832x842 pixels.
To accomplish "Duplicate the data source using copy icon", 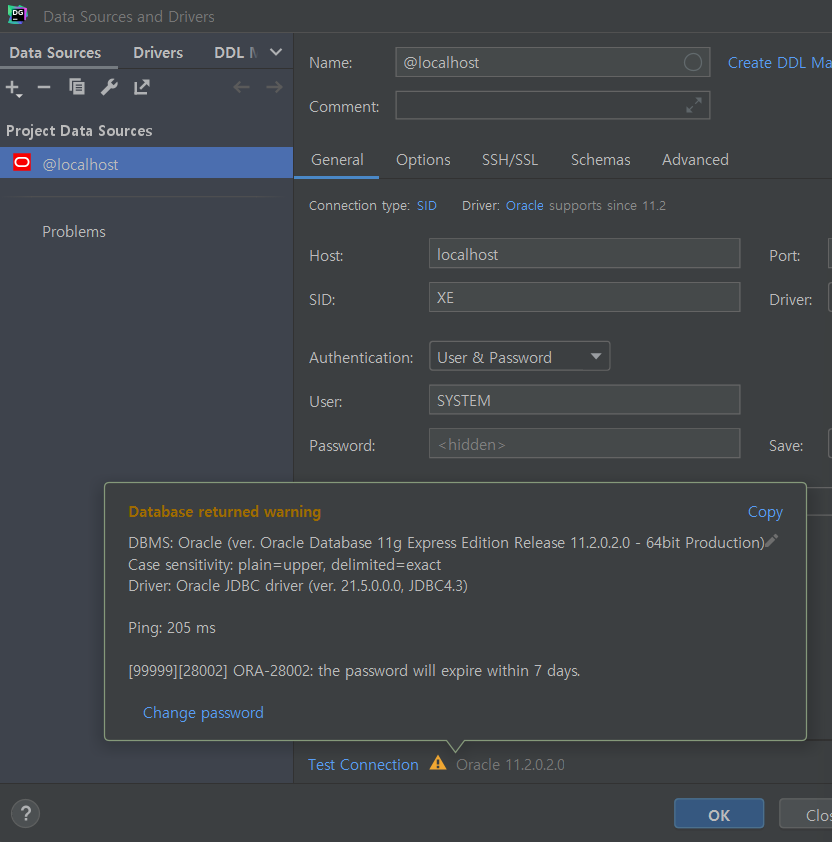I will (x=77, y=87).
